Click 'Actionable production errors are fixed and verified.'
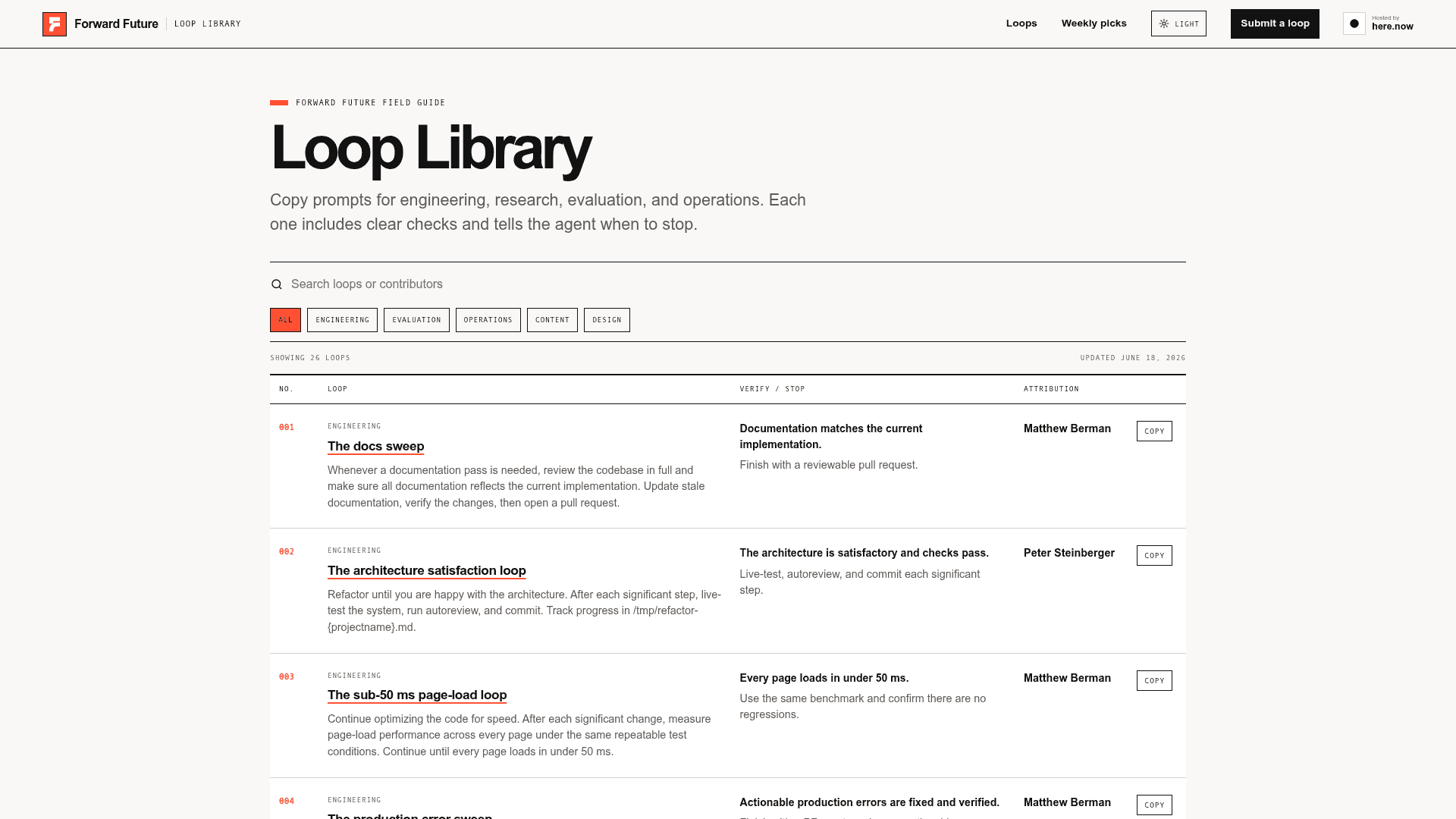 [870, 803]
